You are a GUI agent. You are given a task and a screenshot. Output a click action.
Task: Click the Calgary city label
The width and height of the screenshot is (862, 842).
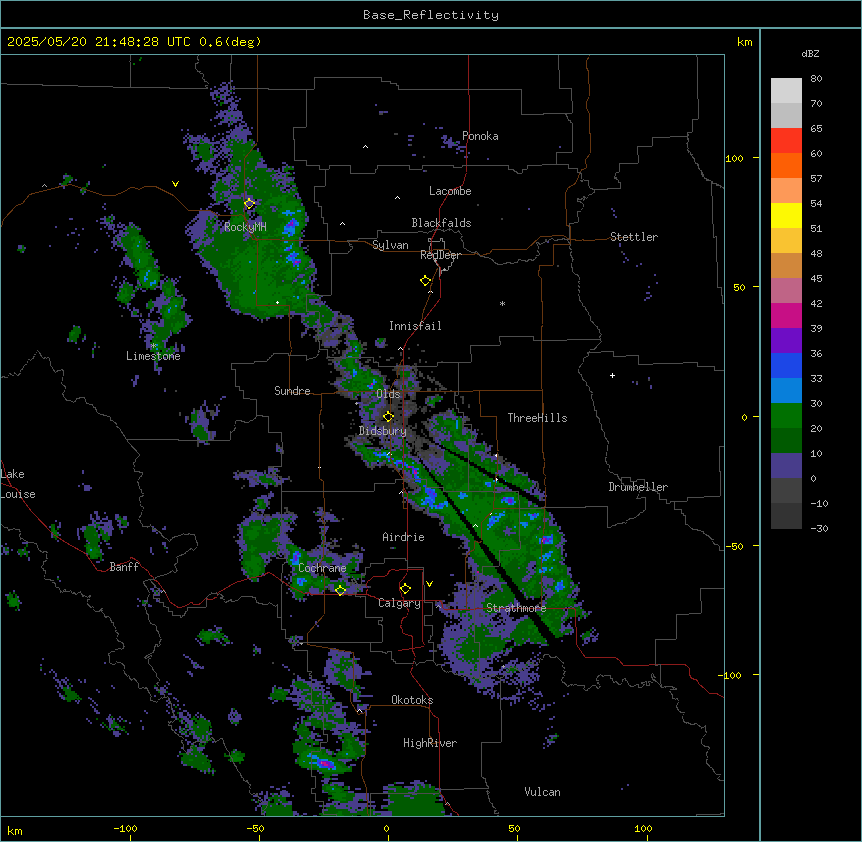(399, 603)
